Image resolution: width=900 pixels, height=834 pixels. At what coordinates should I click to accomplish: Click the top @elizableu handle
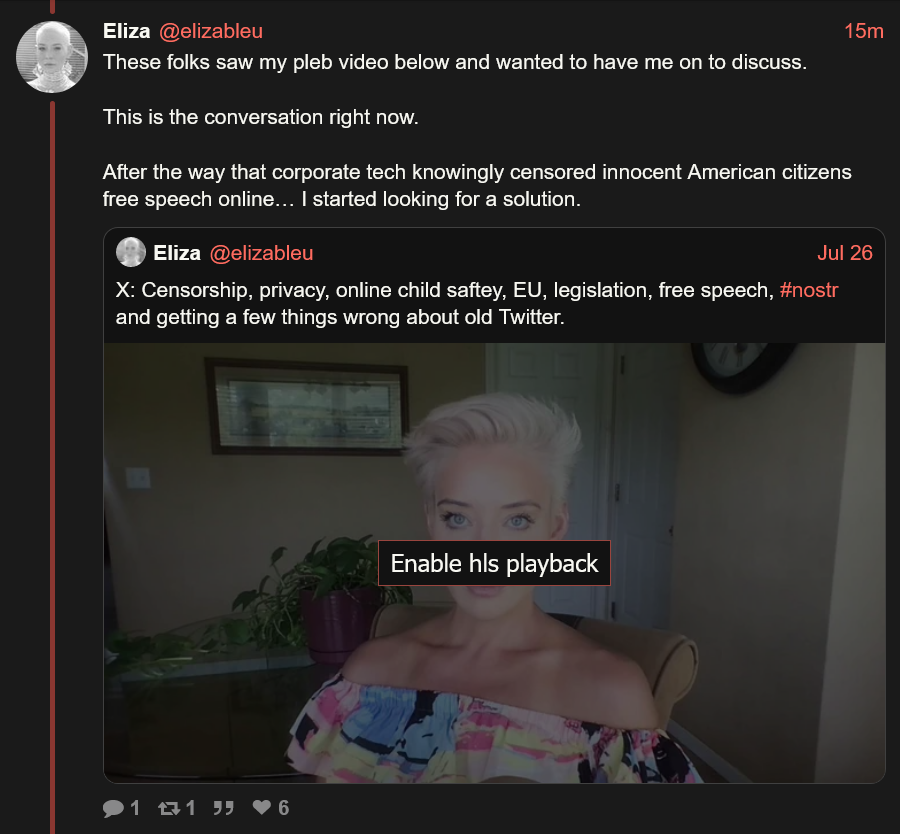[211, 31]
